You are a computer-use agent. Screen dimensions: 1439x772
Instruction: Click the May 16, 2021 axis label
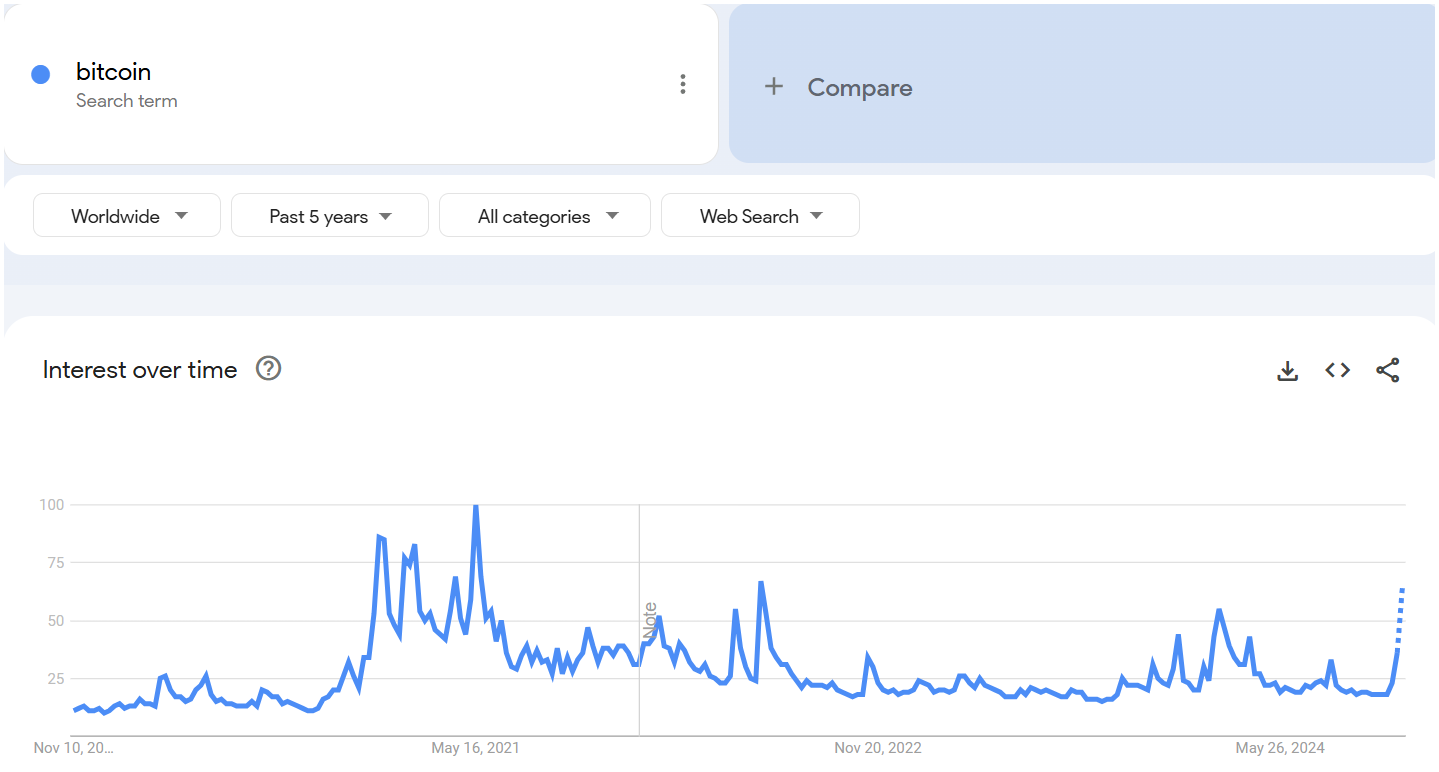(475, 748)
